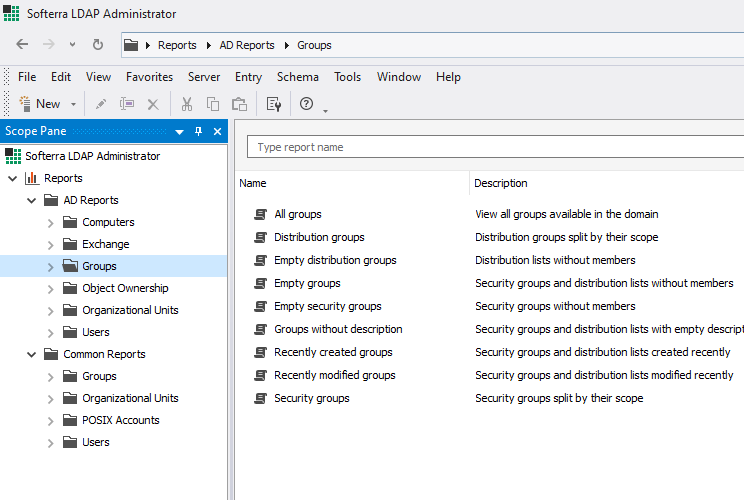Click the Cut scissors icon

(x=187, y=104)
